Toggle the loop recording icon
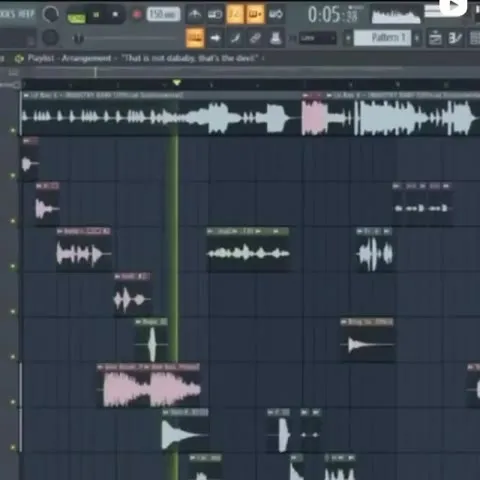The width and height of the screenshot is (480, 480). pyautogui.click(x=276, y=14)
